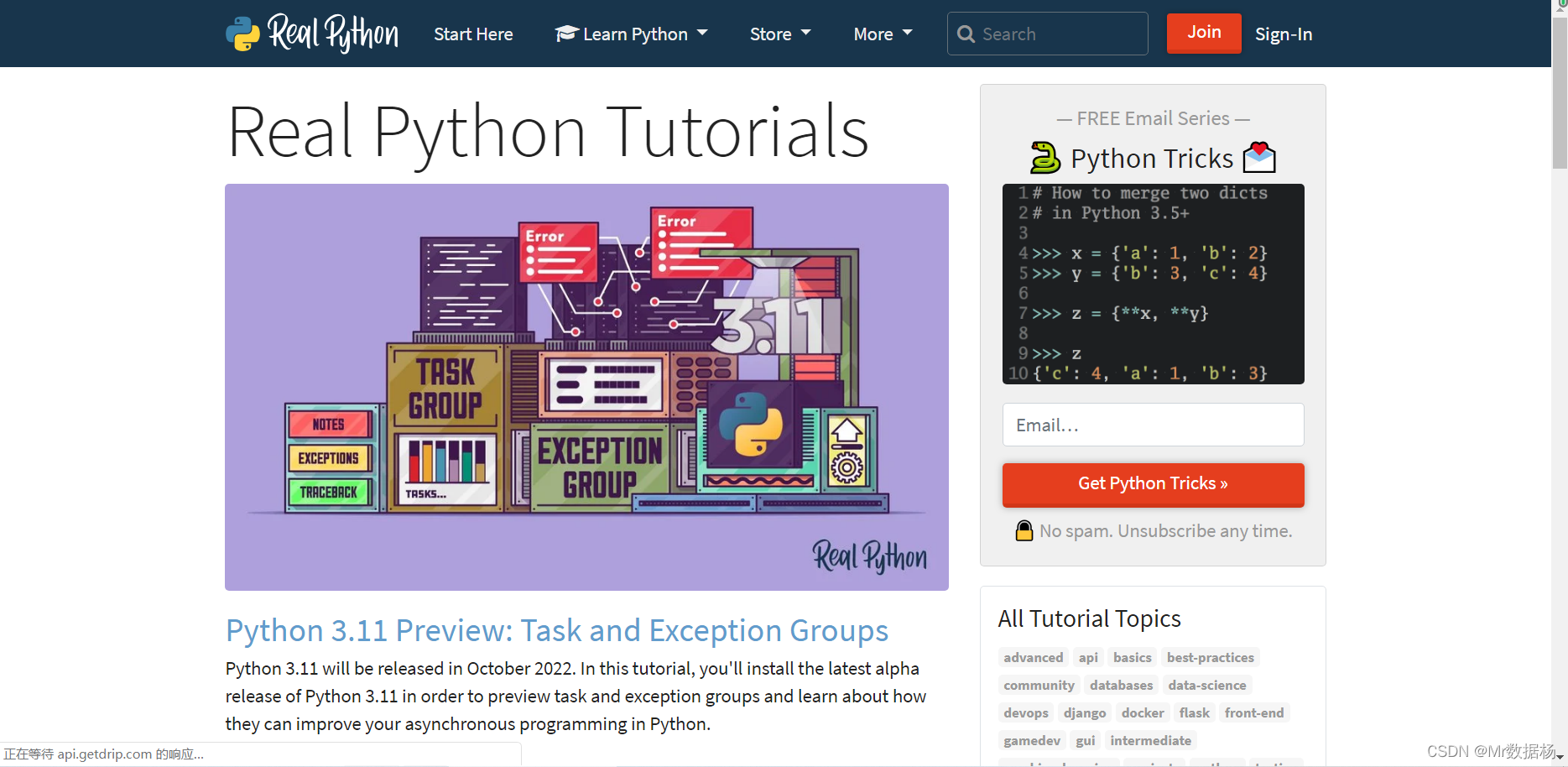The image size is (1568, 767).
Task: Click the envelope heart icon
Action: click(1259, 157)
